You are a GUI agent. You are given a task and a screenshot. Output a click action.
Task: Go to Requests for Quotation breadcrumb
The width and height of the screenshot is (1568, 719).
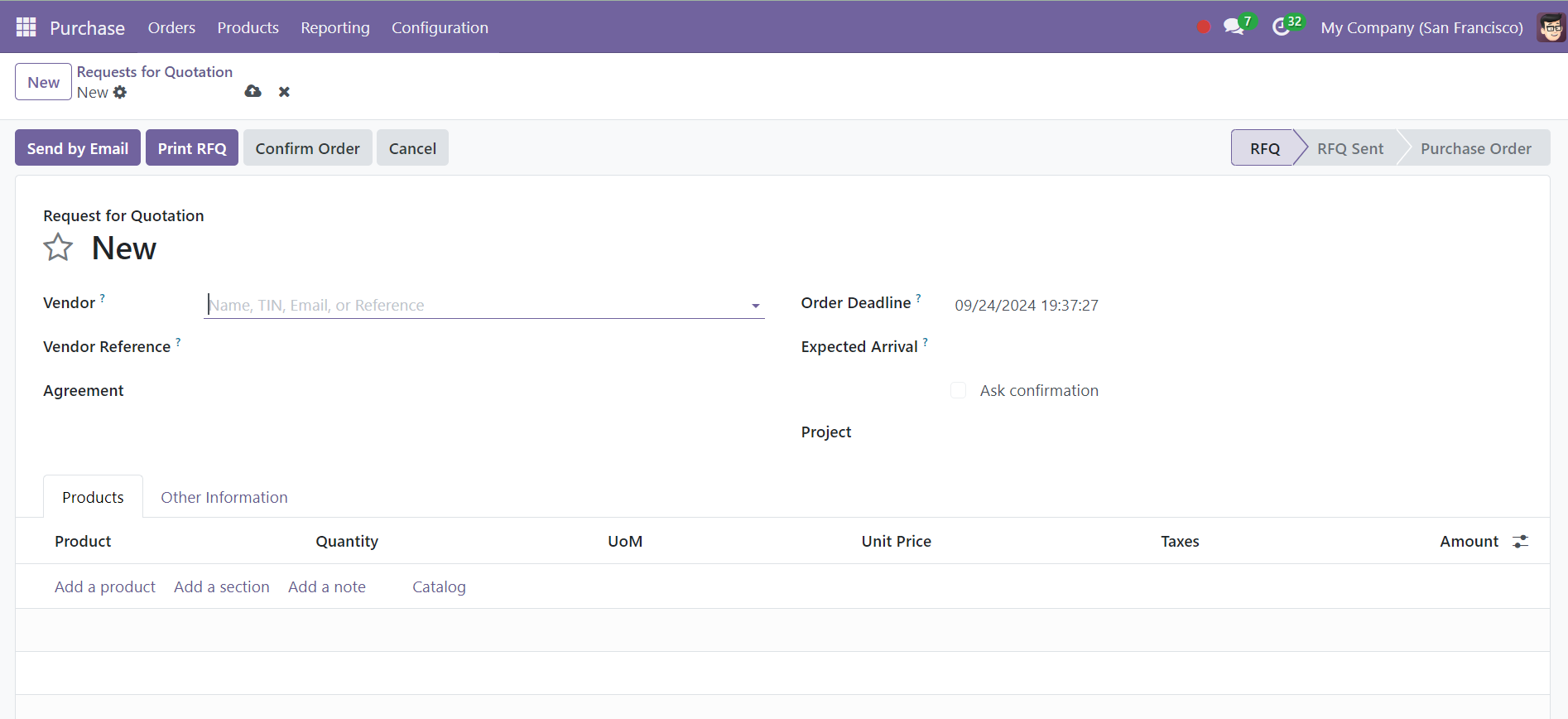coord(155,72)
